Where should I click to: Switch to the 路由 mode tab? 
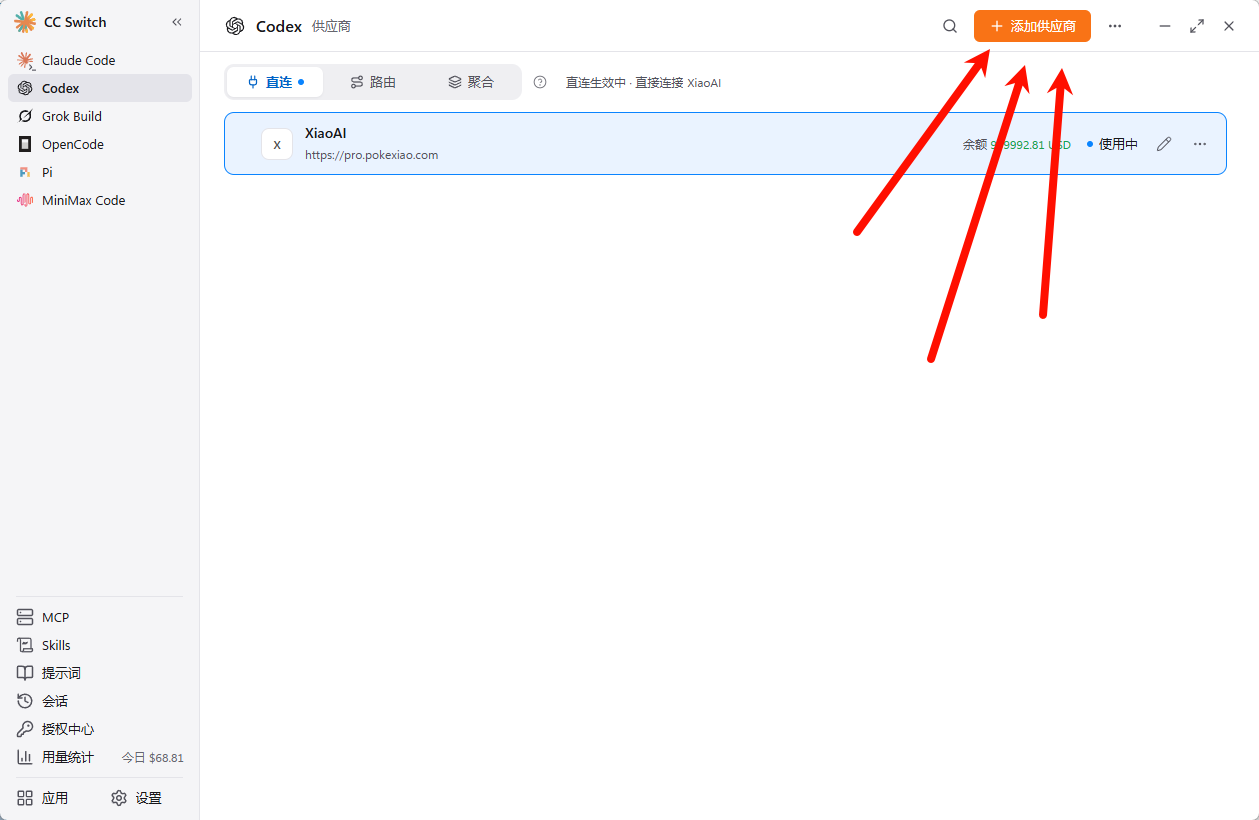coord(373,82)
